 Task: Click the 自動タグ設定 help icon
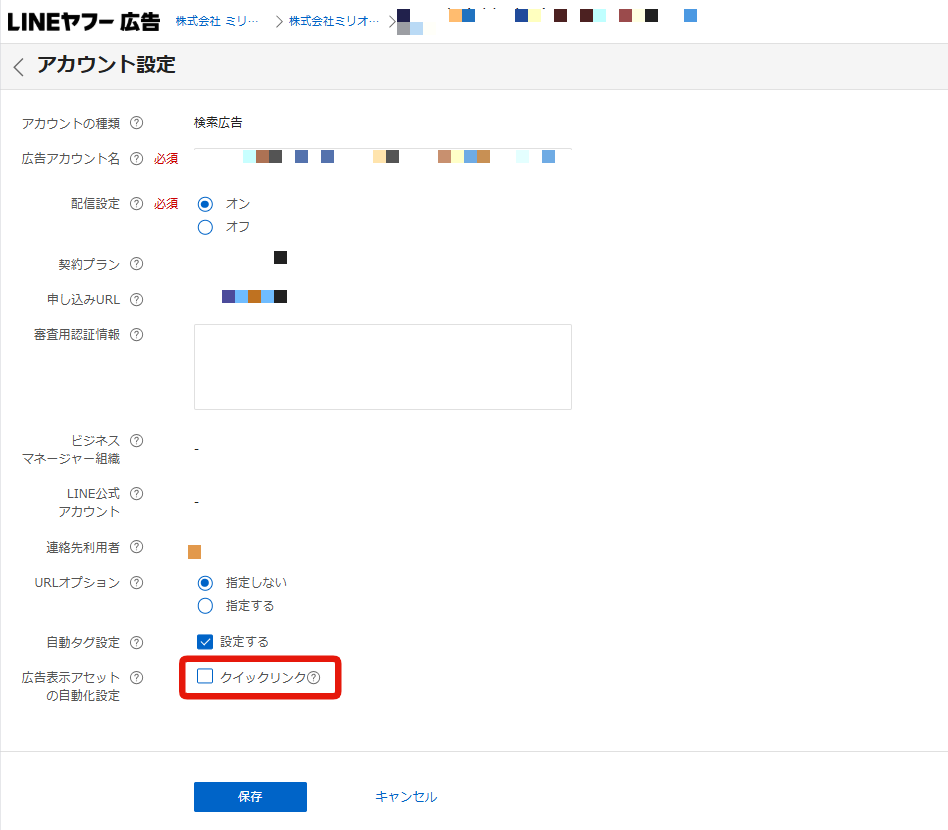click(x=137, y=642)
